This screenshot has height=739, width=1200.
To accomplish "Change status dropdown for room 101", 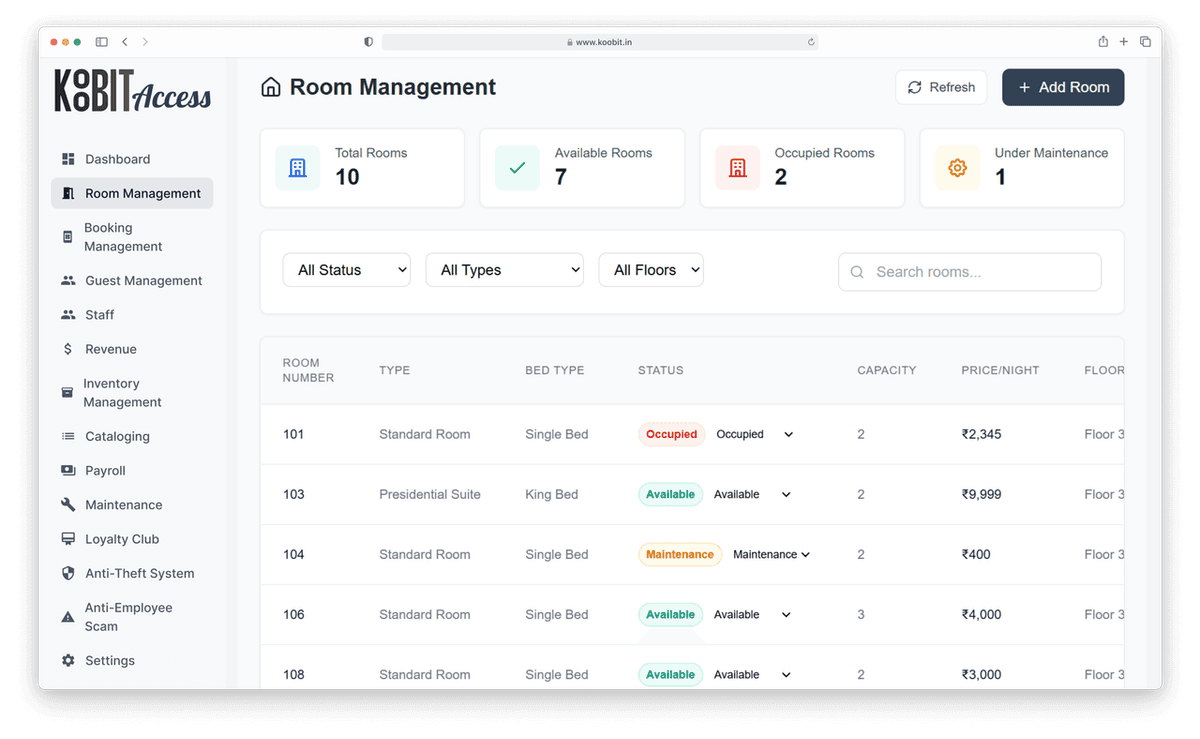I will 754,435.
